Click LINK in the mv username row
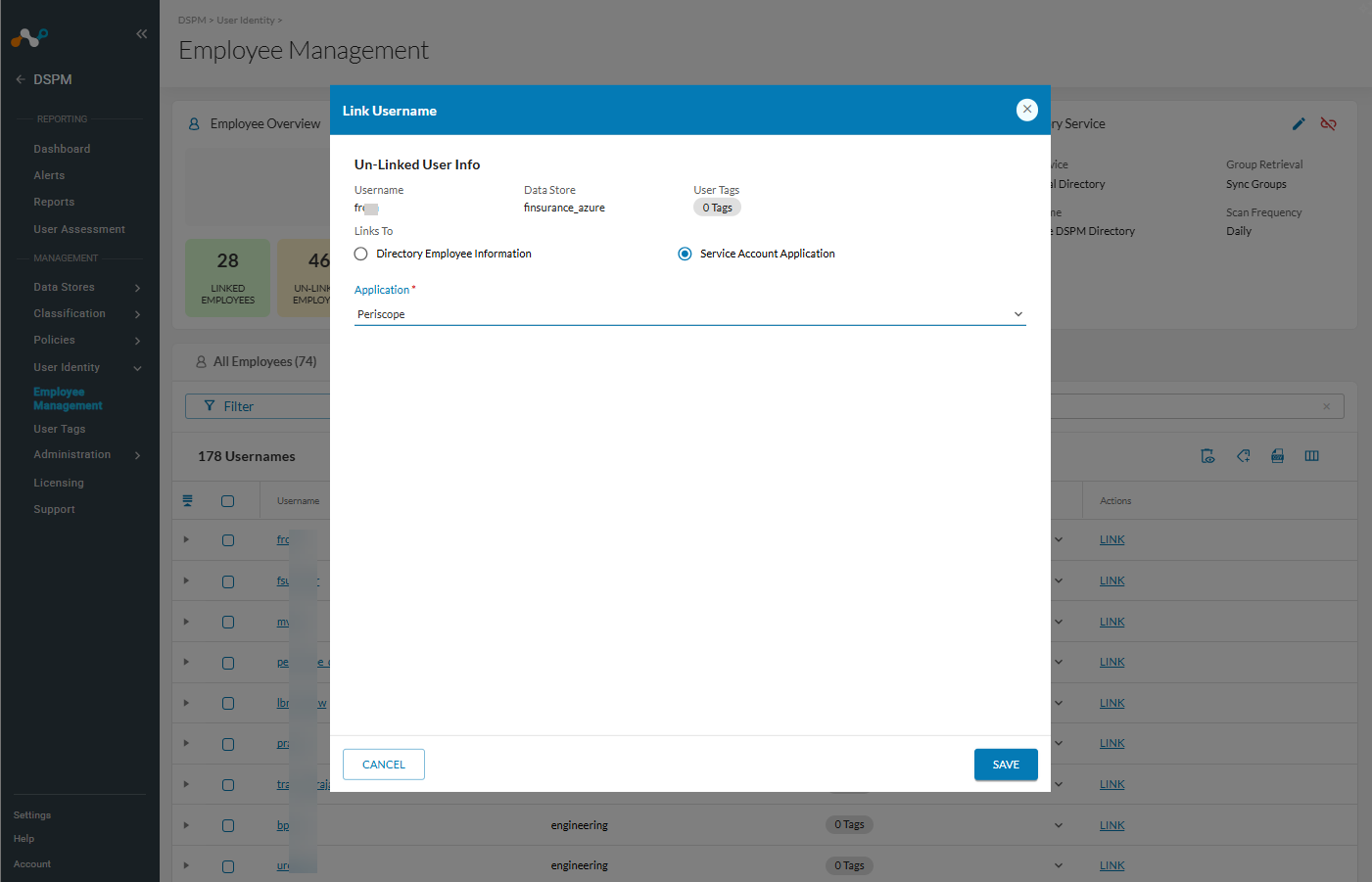This screenshot has height=882, width=1372. (x=1112, y=622)
